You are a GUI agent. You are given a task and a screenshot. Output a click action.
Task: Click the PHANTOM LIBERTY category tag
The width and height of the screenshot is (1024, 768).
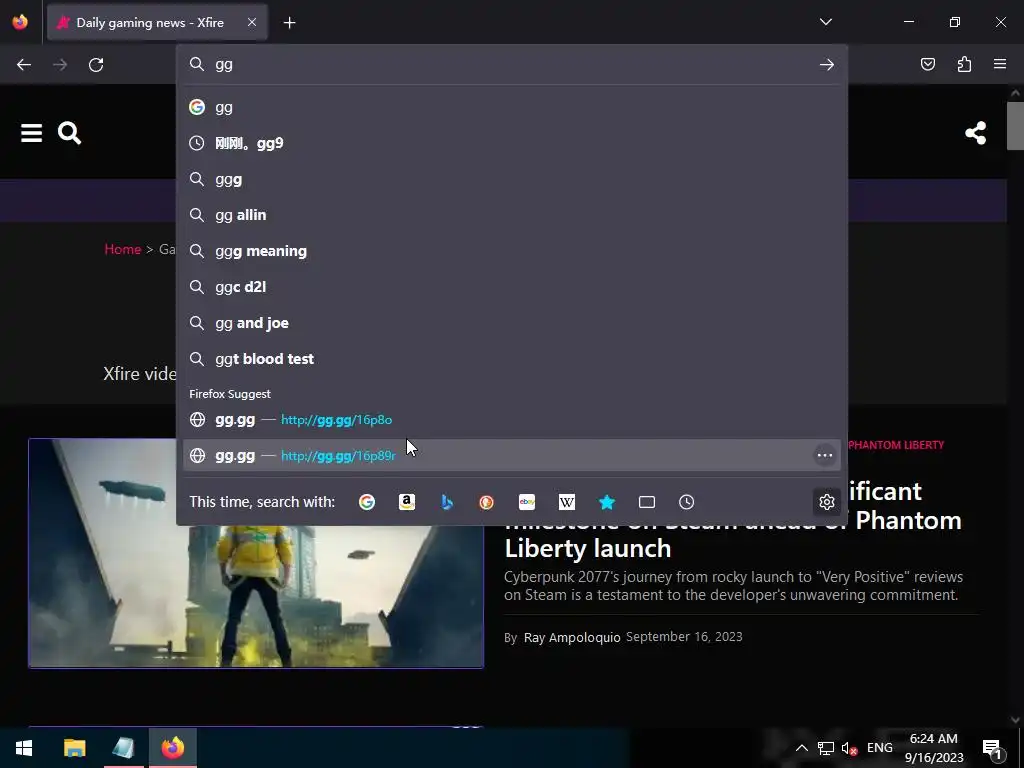tap(896, 445)
